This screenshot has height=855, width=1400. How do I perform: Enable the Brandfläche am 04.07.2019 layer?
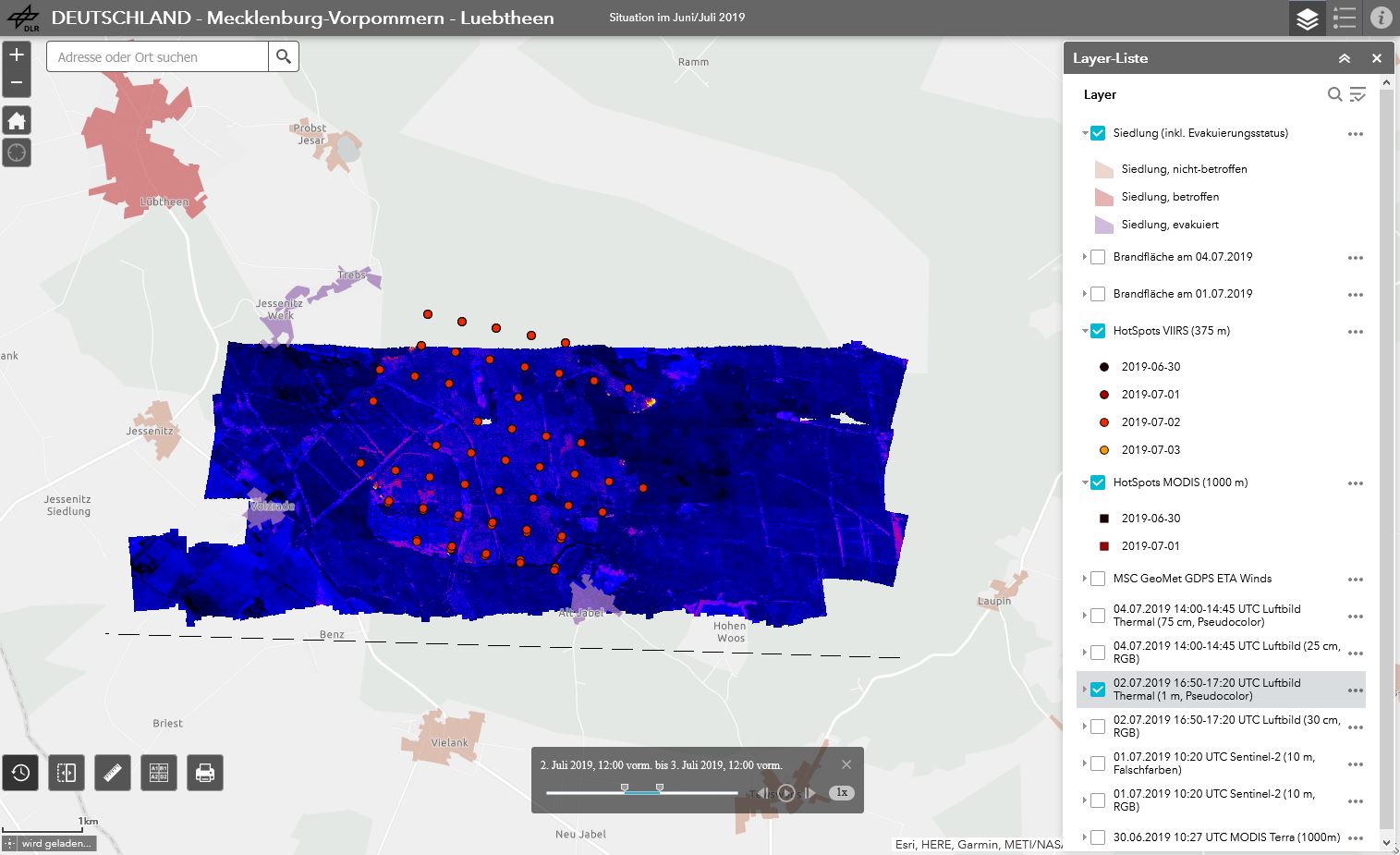[1098, 257]
